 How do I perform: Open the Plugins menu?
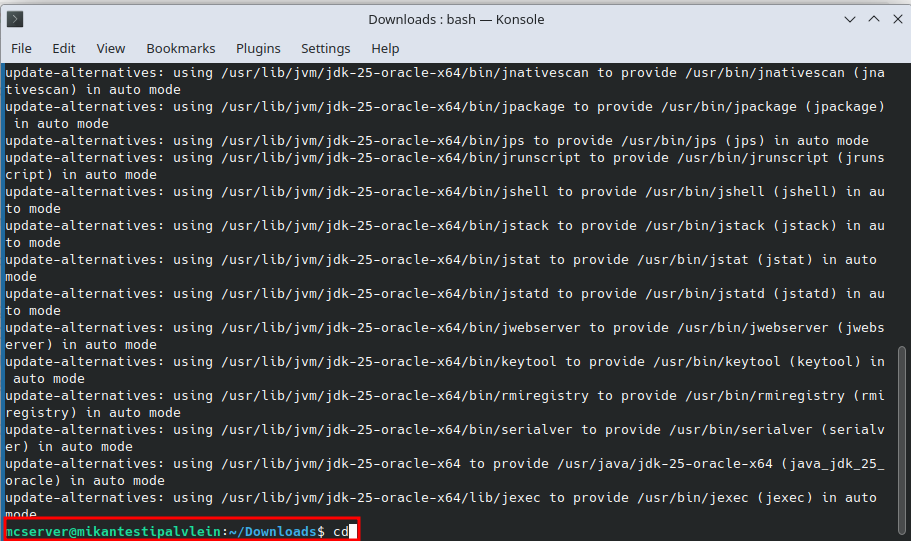[258, 48]
